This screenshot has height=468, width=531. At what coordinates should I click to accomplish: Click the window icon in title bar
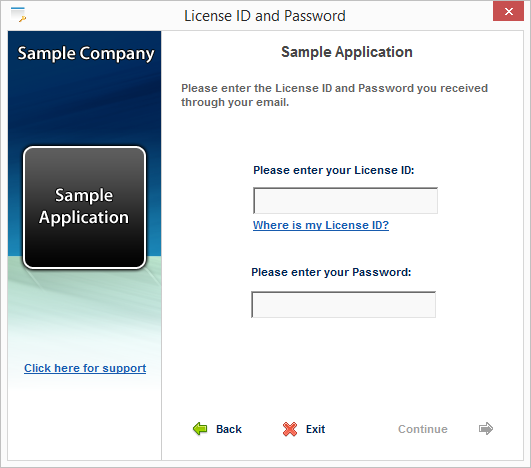point(18,15)
